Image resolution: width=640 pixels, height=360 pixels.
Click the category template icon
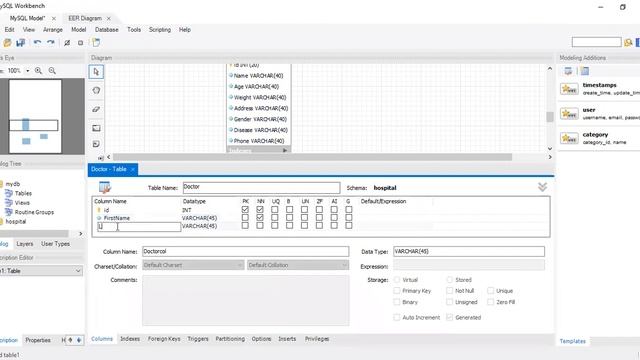[569, 138]
